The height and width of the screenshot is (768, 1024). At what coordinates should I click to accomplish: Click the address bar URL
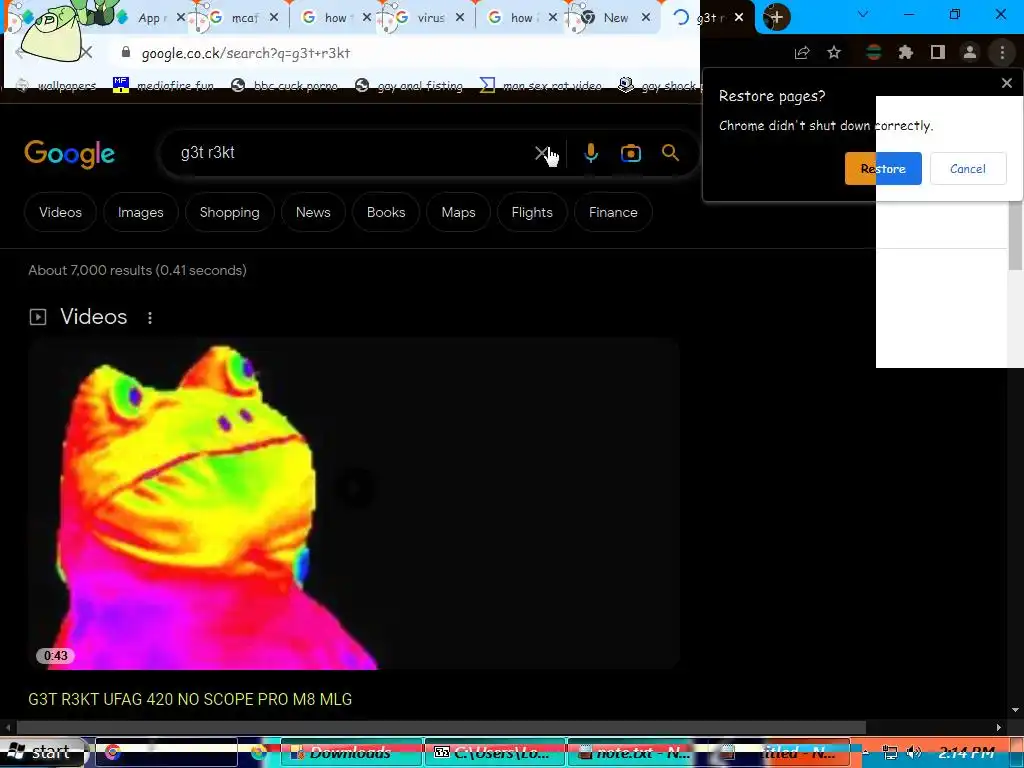tap(246, 53)
